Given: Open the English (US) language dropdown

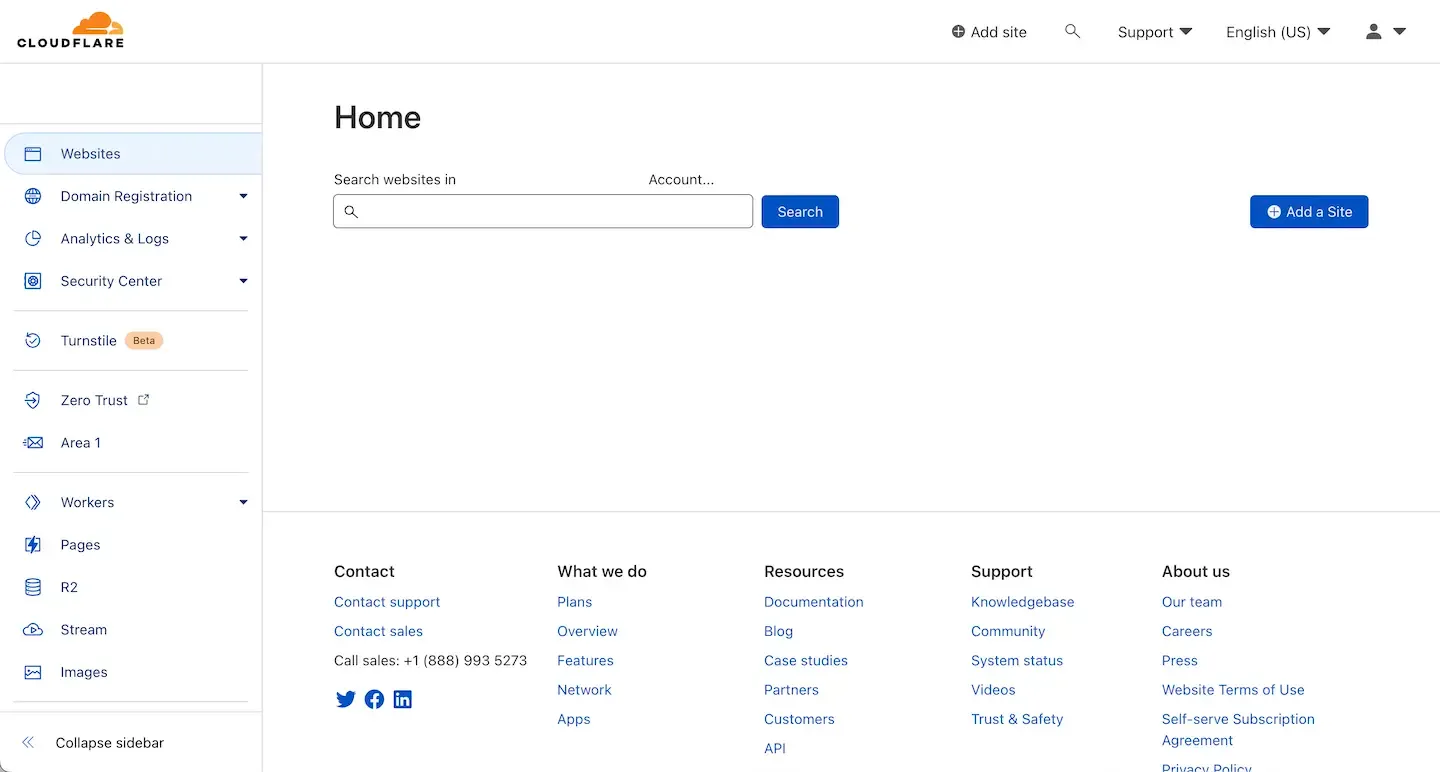Looking at the screenshot, I should [x=1278, y=32].
